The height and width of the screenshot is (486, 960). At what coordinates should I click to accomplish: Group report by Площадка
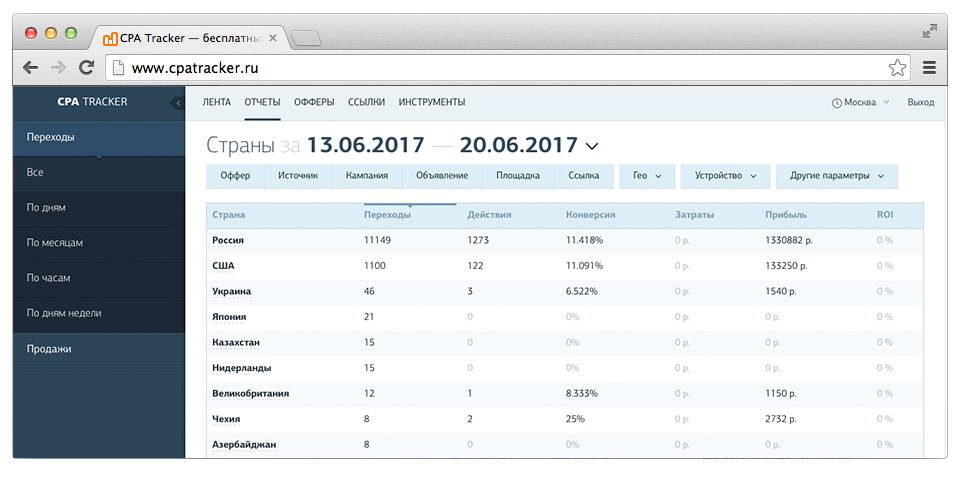click(518, 176)
